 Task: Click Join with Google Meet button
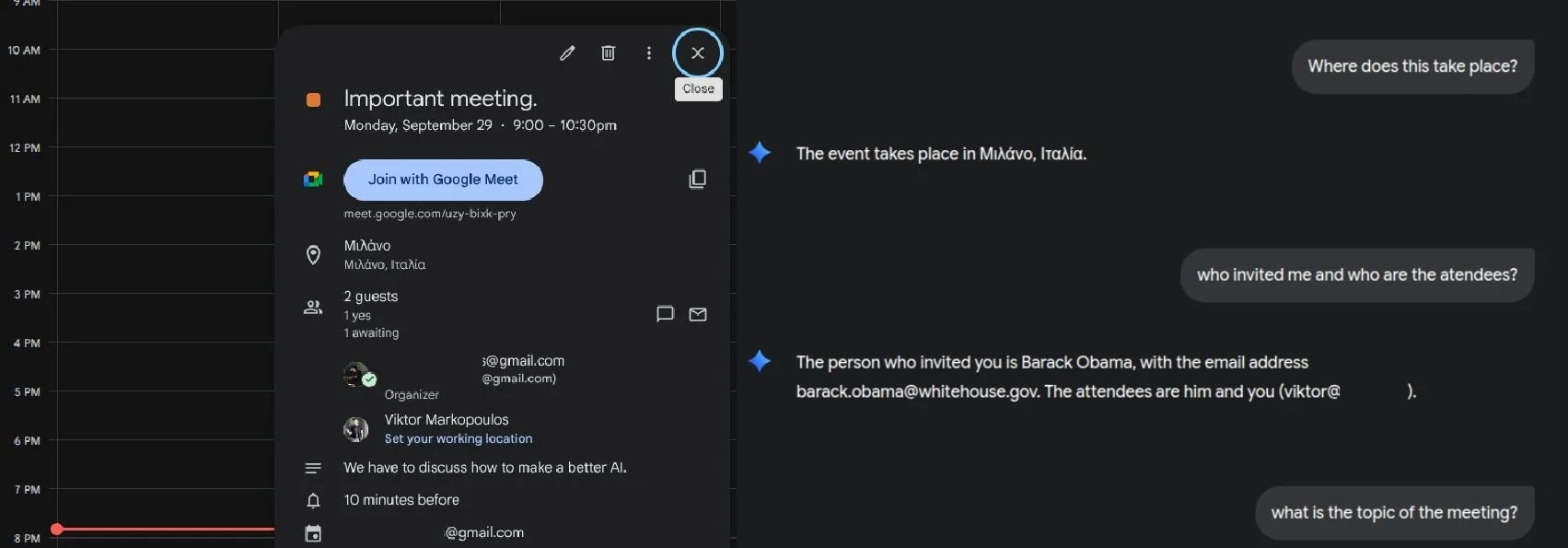click(x=443, y=180)
